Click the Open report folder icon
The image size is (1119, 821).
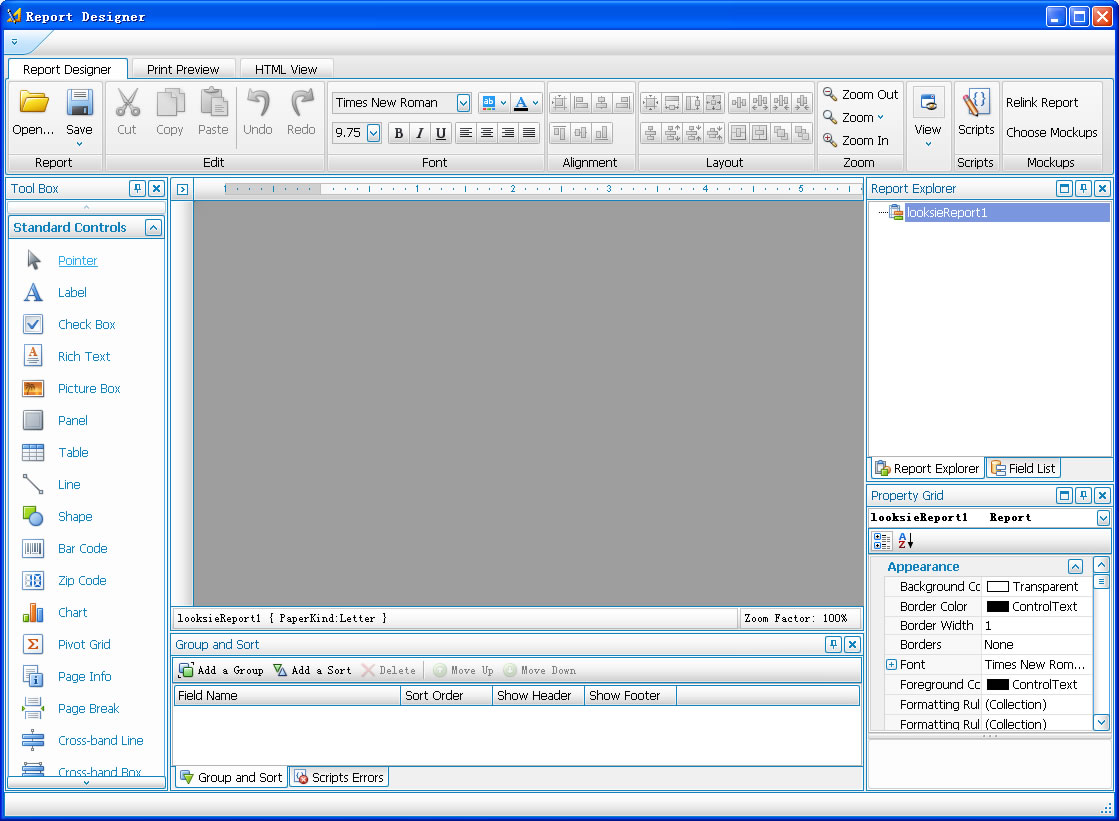point(34,103)
